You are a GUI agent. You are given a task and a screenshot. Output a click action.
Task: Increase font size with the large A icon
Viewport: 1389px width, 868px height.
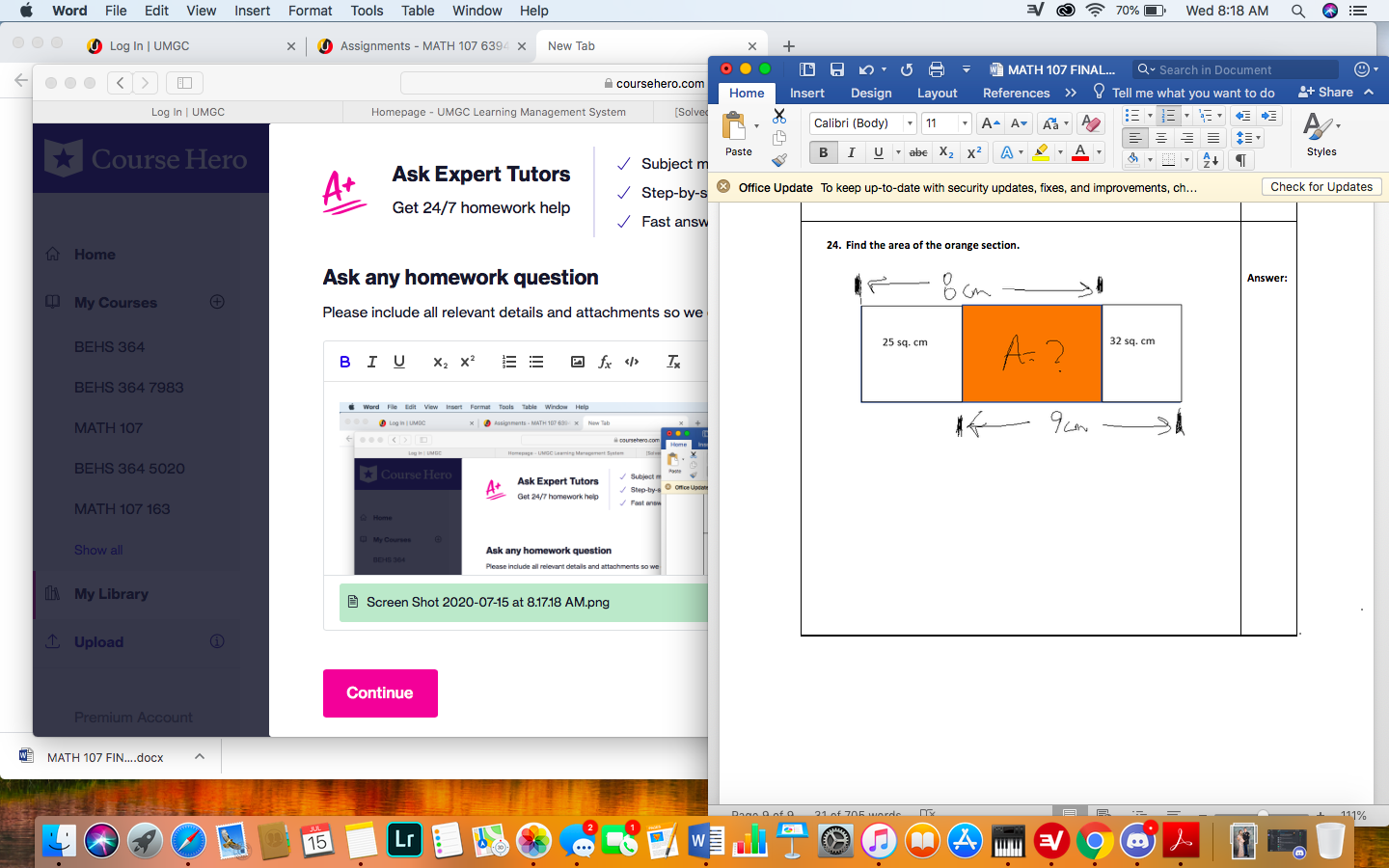click(x=990, y=123)
